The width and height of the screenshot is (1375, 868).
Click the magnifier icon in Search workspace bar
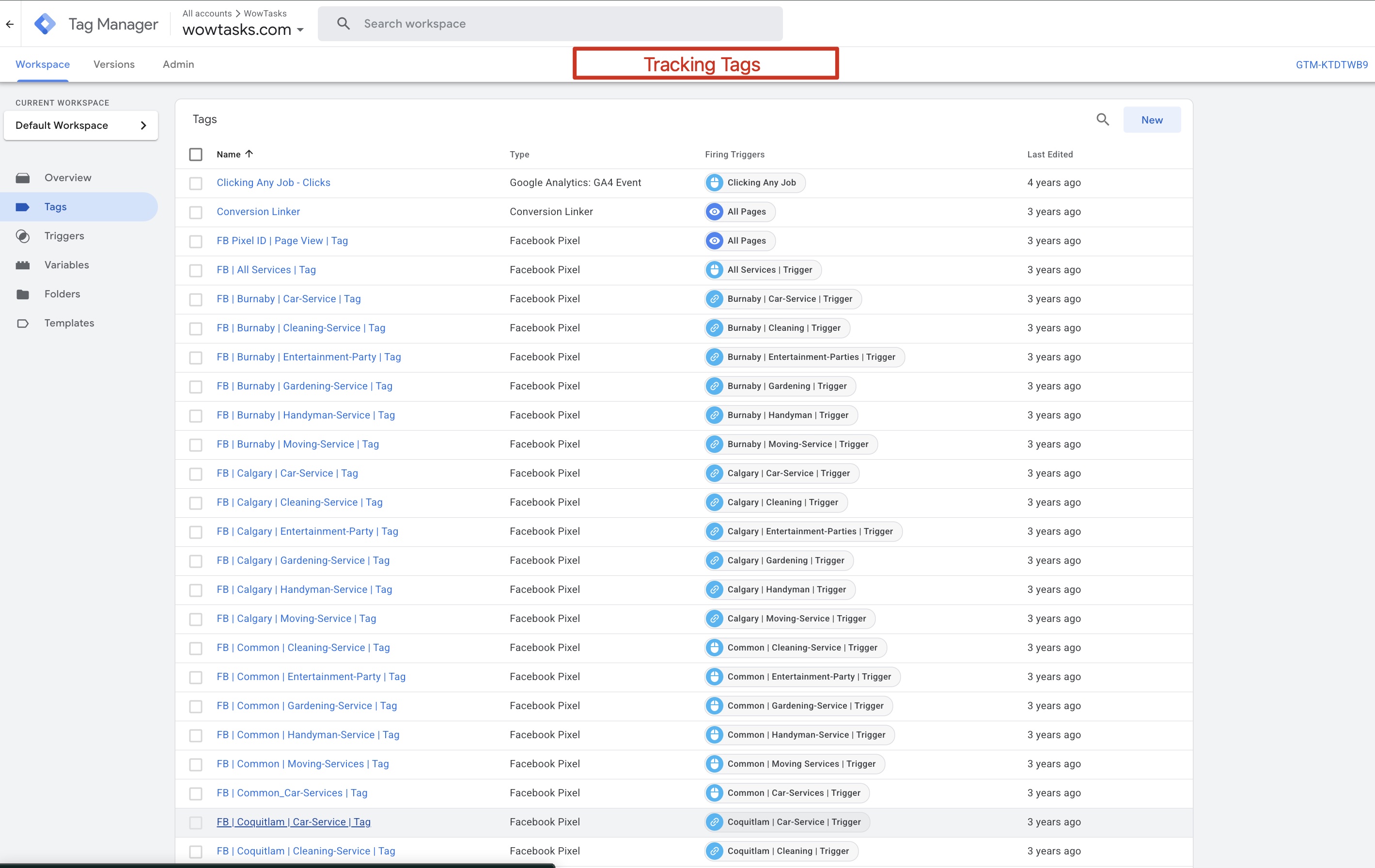pos(343,23)
